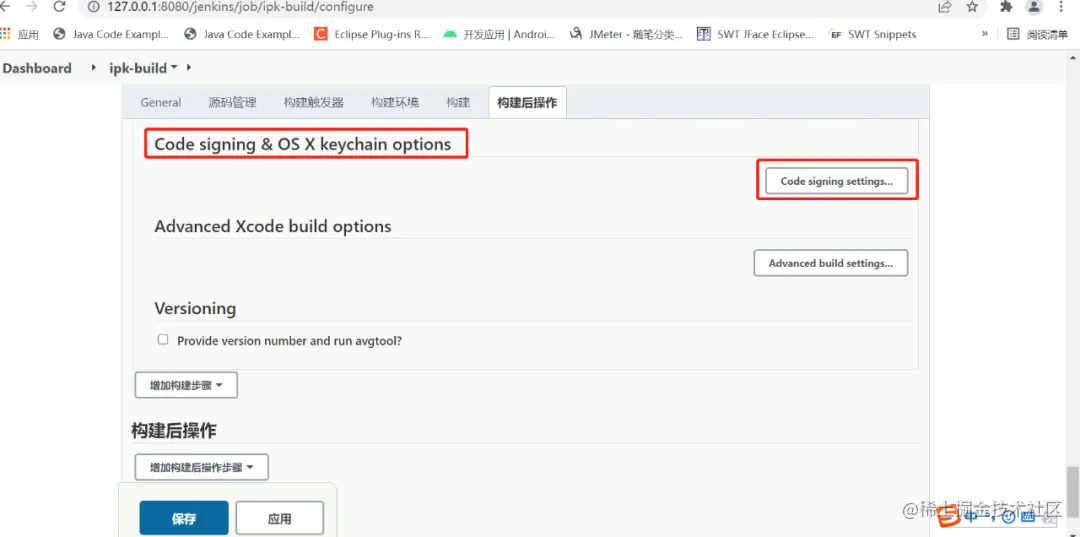Click the Versioning heading
The height and width of the screenshot is (537, 1080).
(x=195, y=308)
